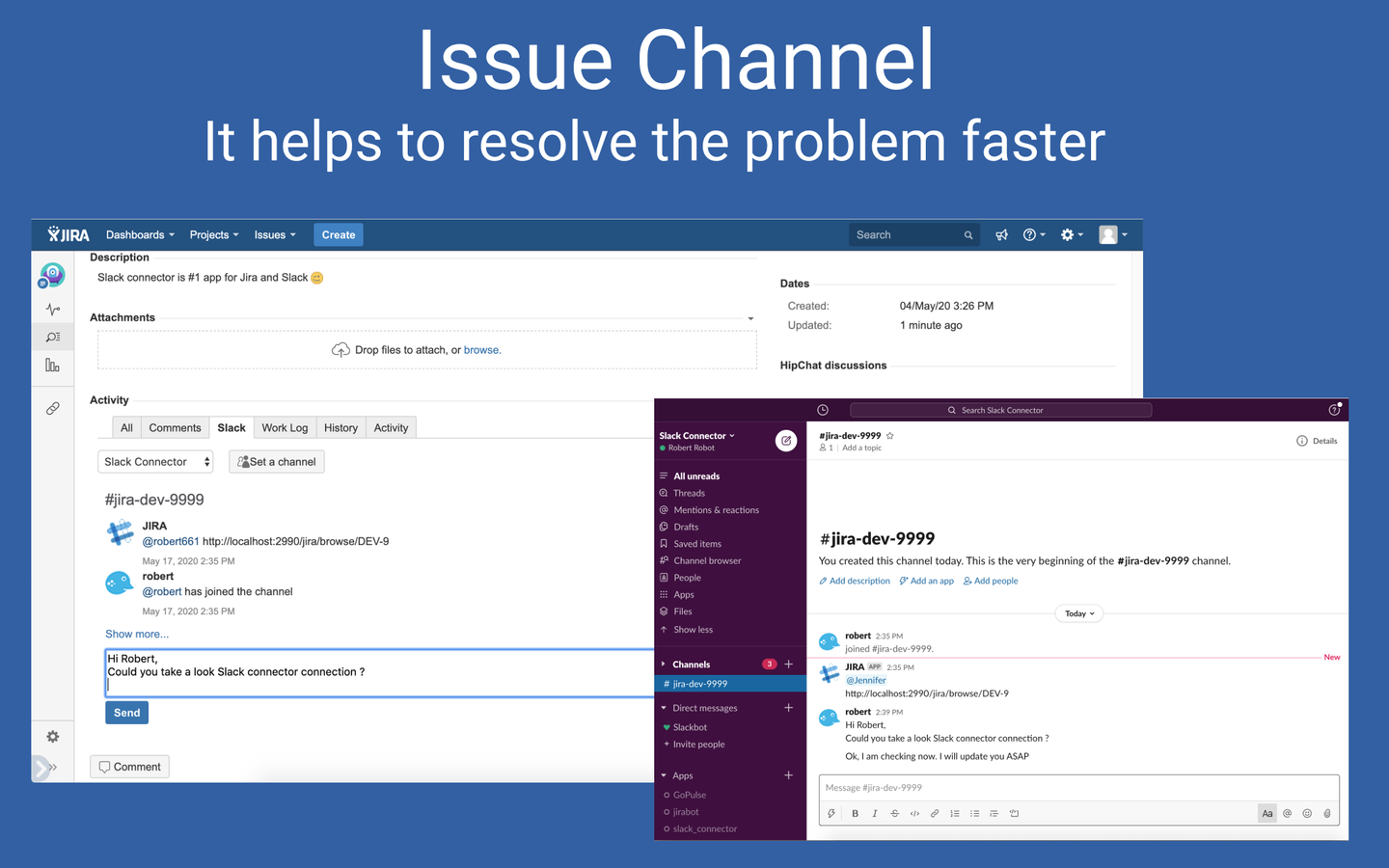Viewport: 1389px width, 868px height.
Task: Expand the Jira sidebar with double chevron
Action: click(51, 767)
